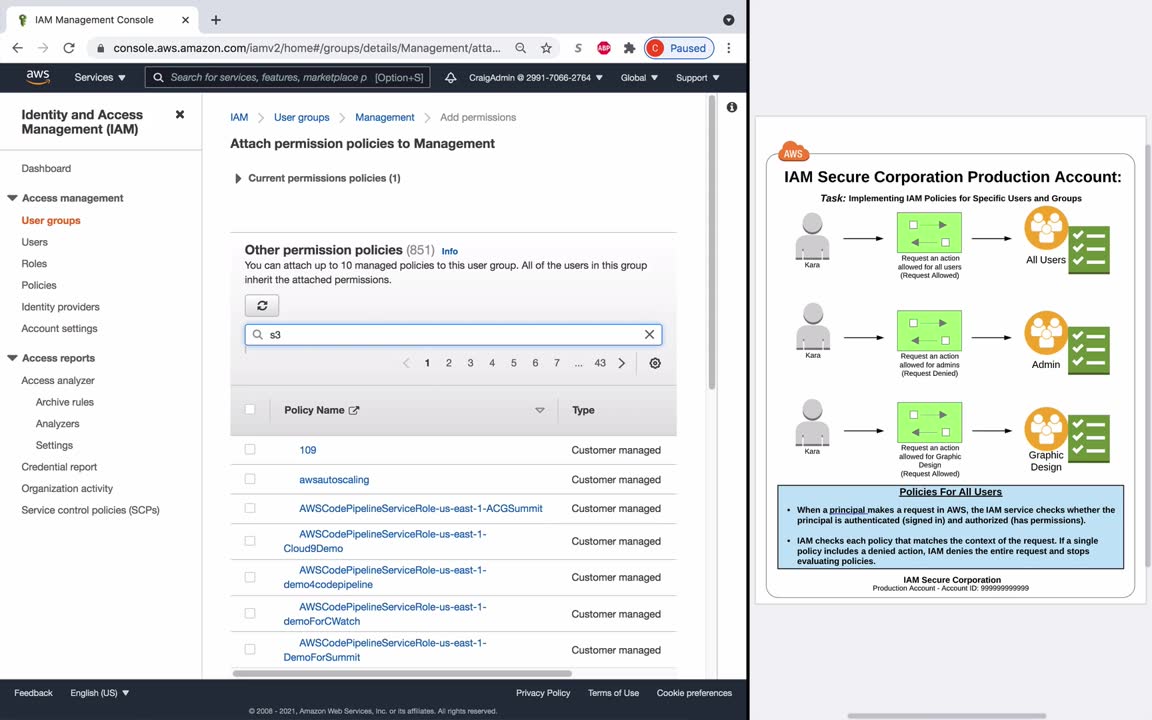This screenshot has width=1152, height=720.
Task: Bookmark page with the star icon
Action: pos(546,48)
